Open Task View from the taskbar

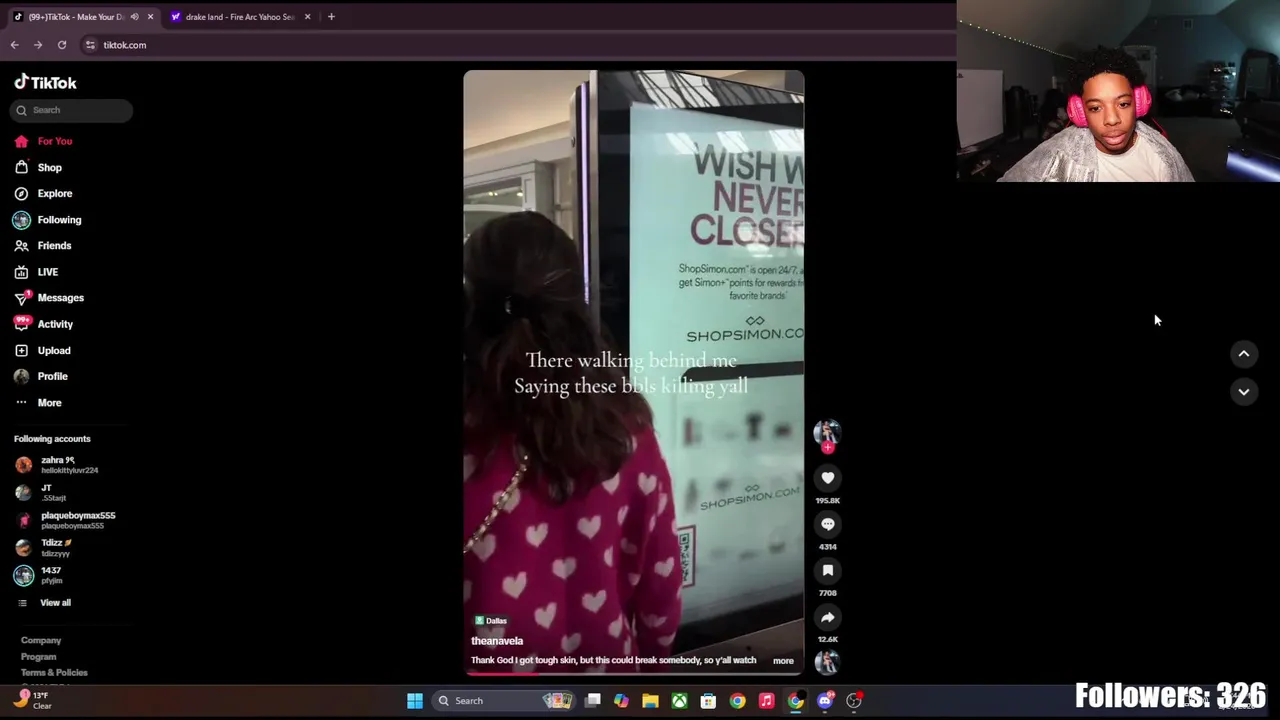click(x=593, y=701)
